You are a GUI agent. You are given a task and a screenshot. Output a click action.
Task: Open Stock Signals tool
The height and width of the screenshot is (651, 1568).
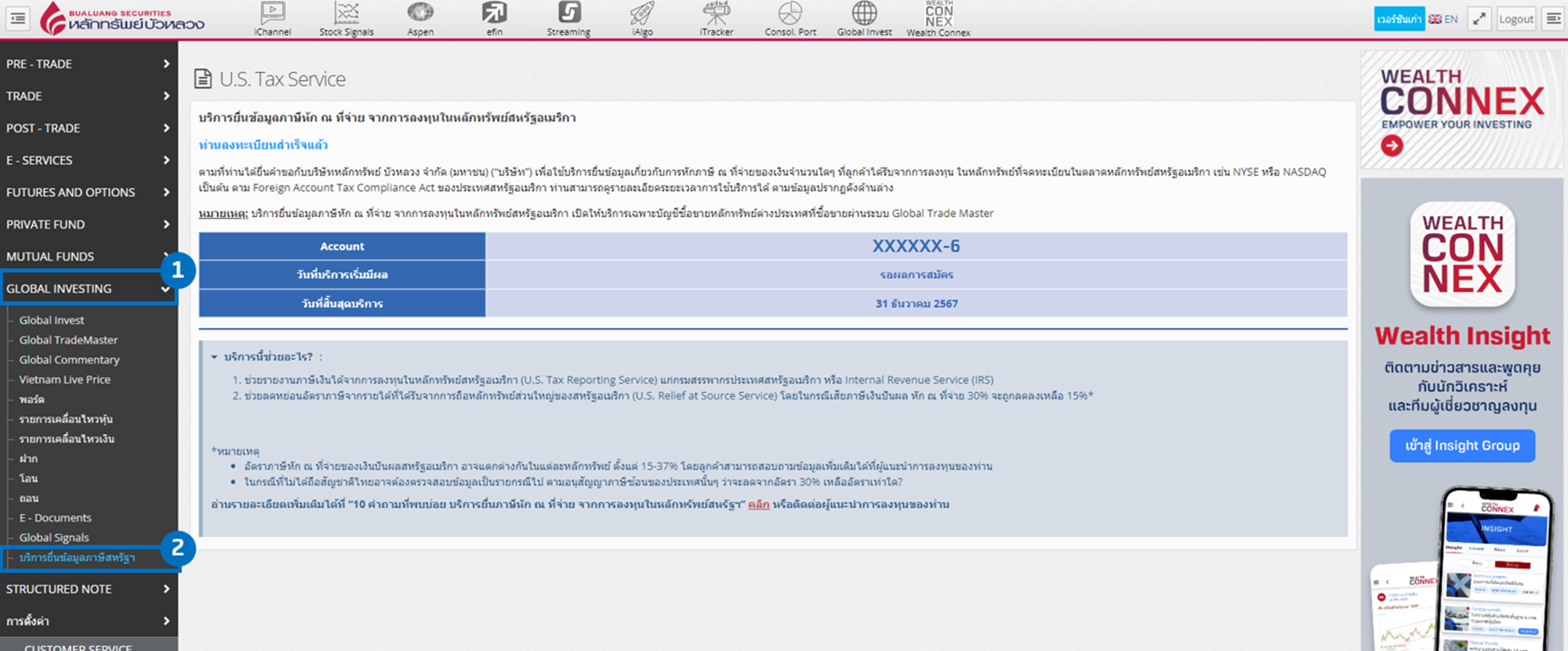pos(347,19)
